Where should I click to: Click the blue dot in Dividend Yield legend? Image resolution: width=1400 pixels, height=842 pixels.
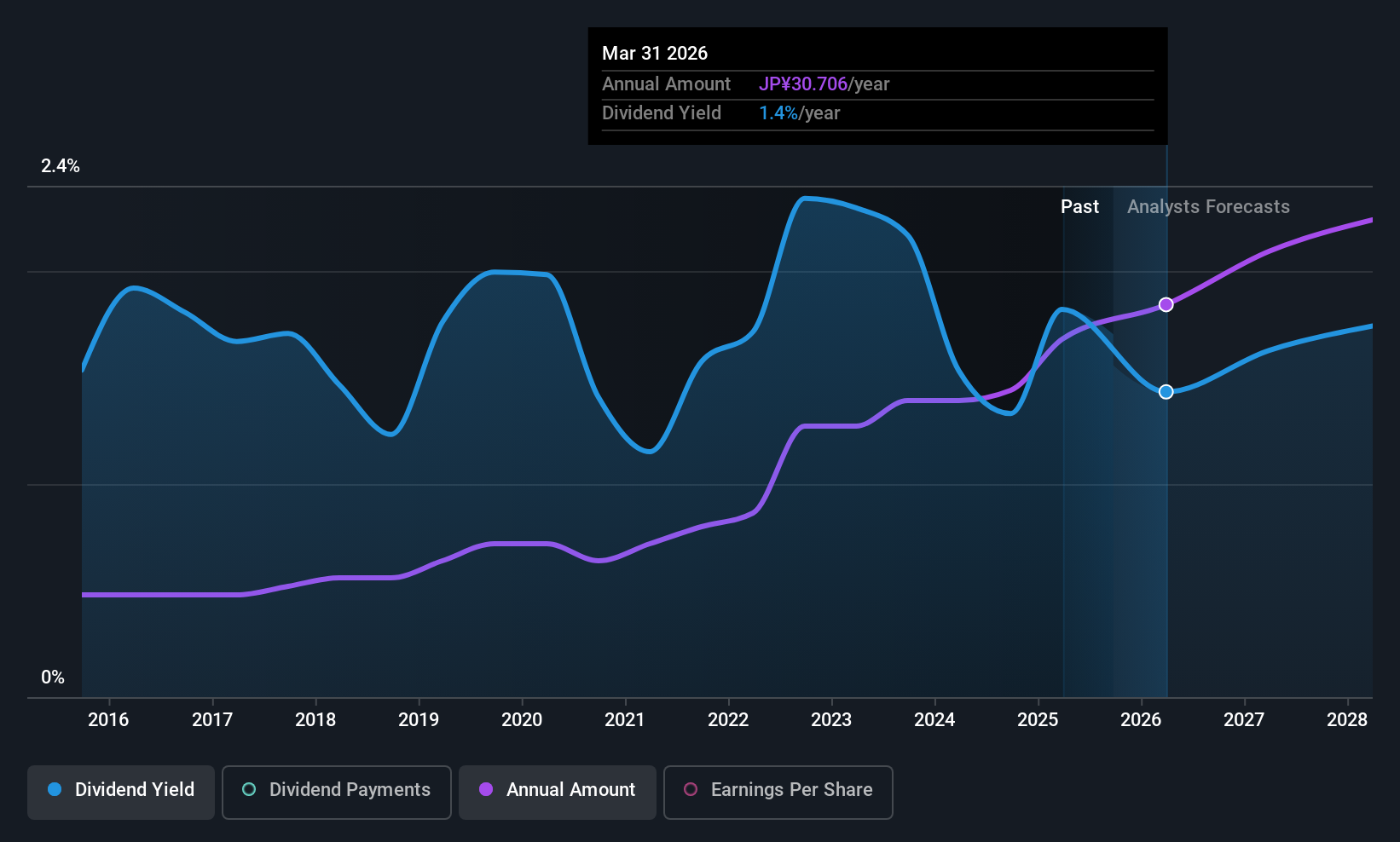point(55,790)
